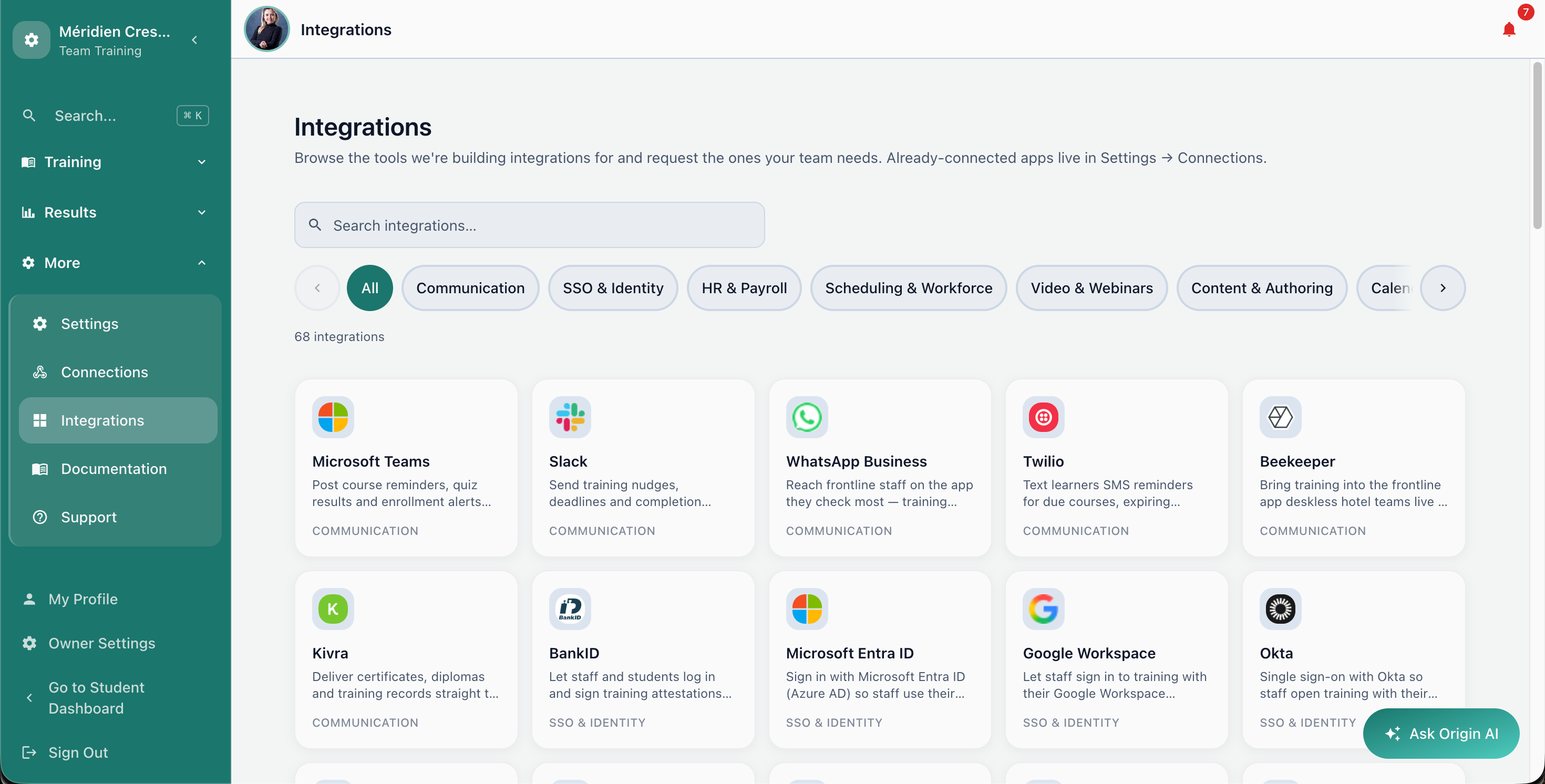Click the Beekeeper logo icon
The width and height of the screenshot is (1545, 784).
(1281, 417)
